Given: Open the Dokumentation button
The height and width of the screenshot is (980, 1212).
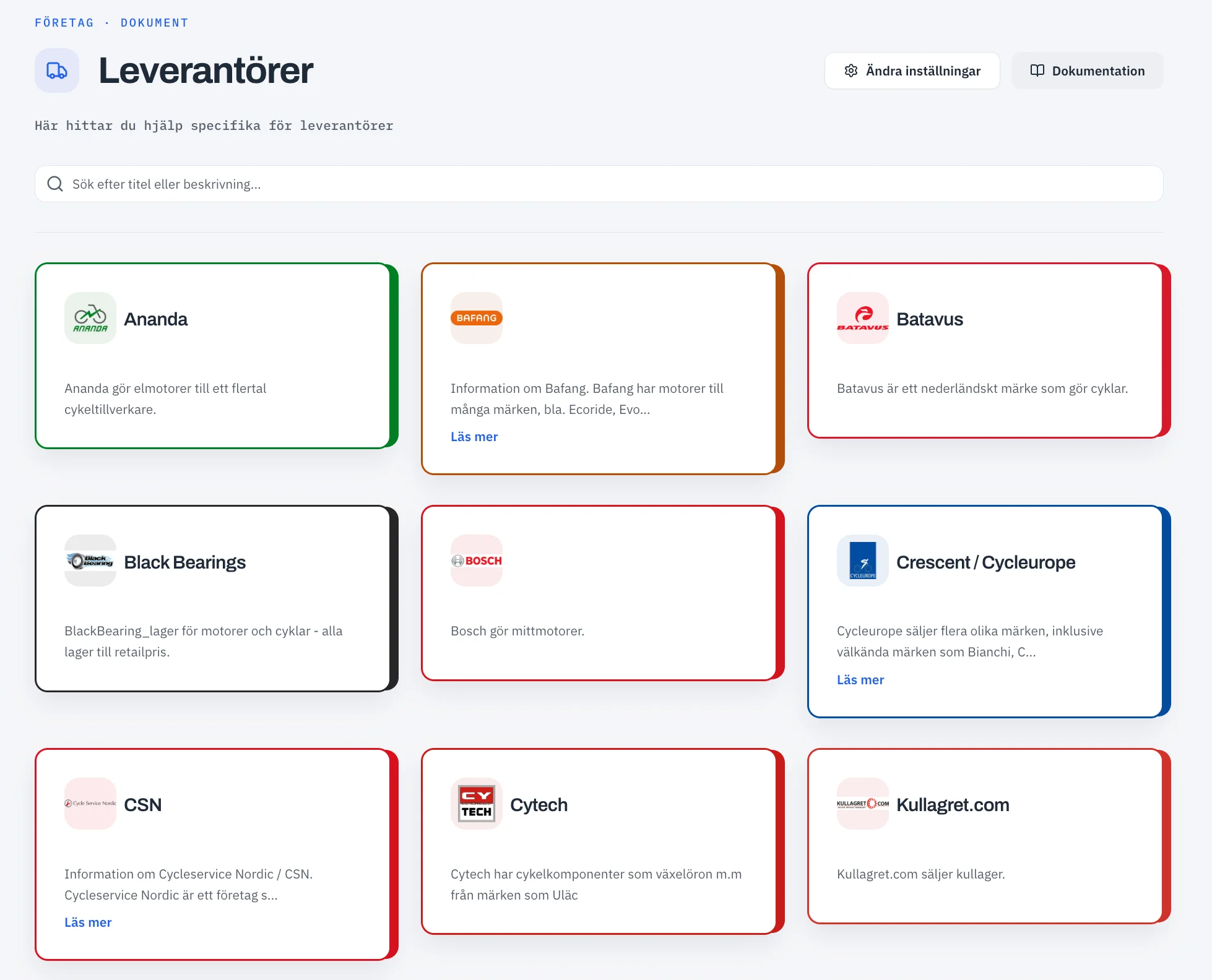Looking at the screenshot, I should coord(1088,71).
